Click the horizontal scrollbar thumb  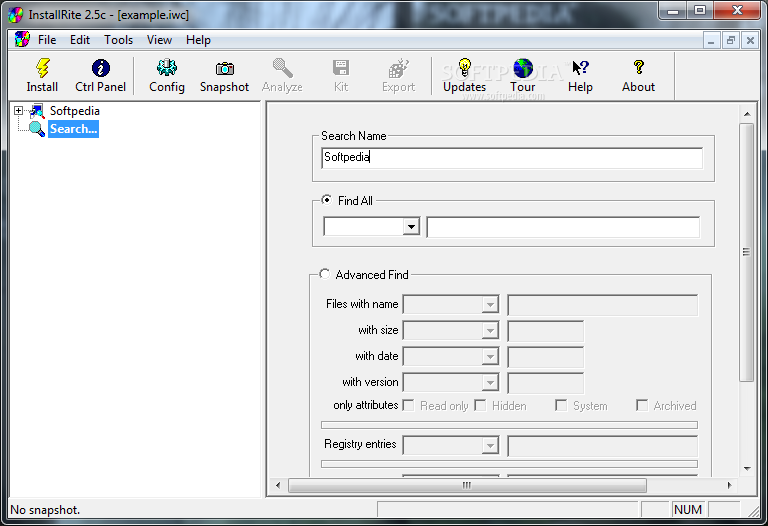(467, 485)
